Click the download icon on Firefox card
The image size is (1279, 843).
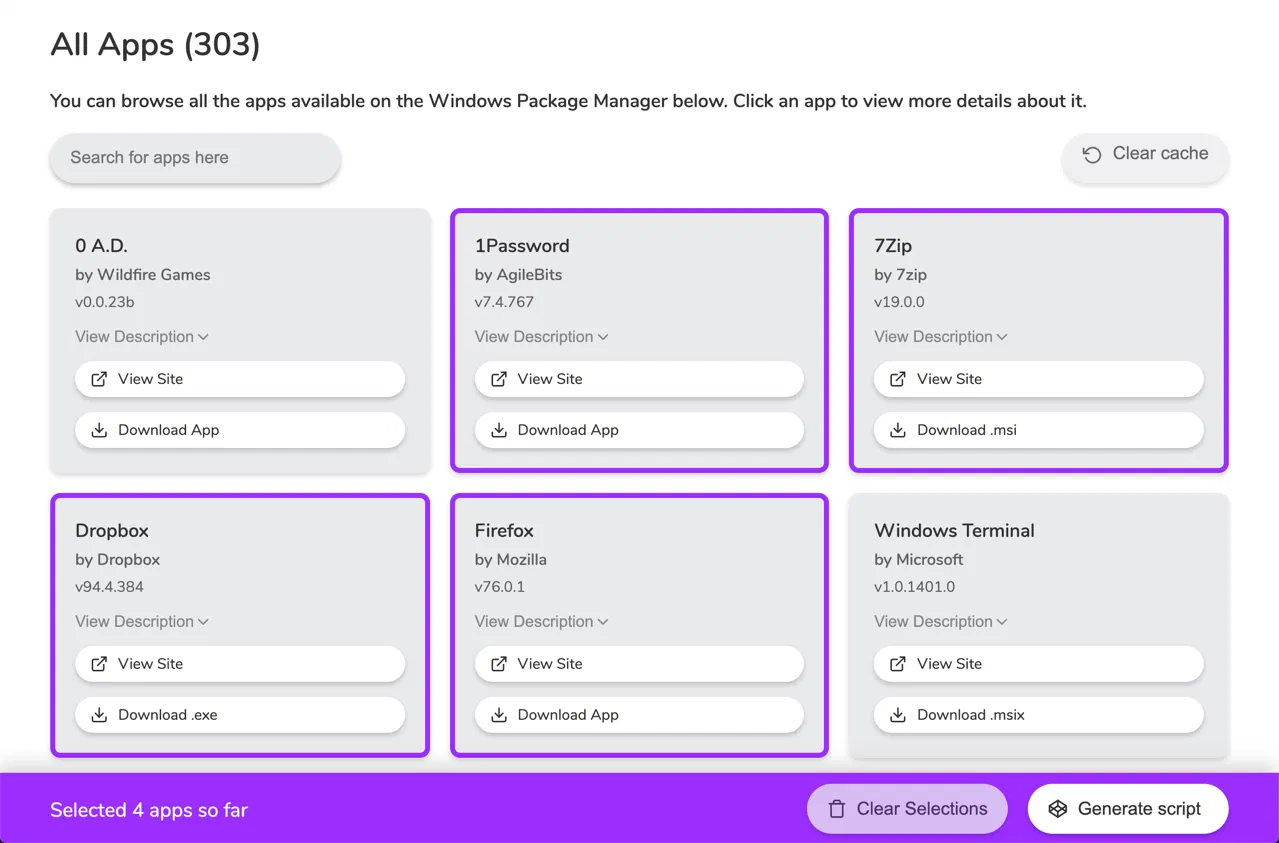[x=498, y=715]
